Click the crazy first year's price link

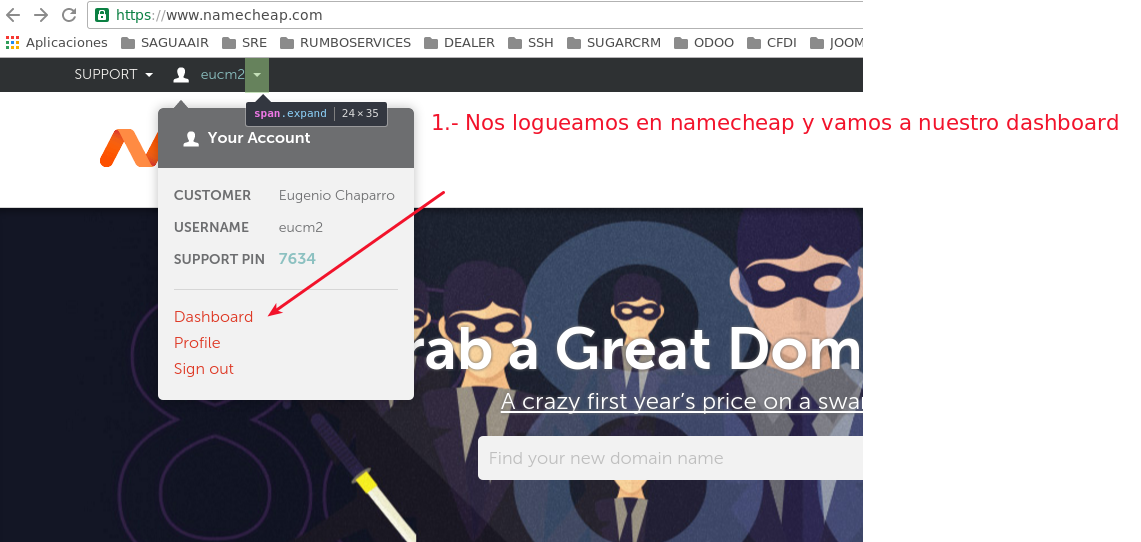click(x=681, y=402)
